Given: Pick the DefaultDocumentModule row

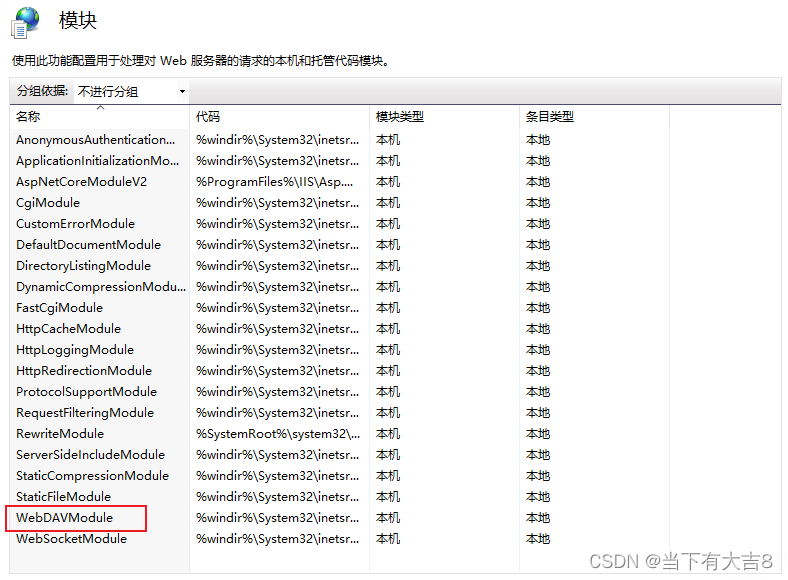Looking at the screenshot, I should pos(88,245).
